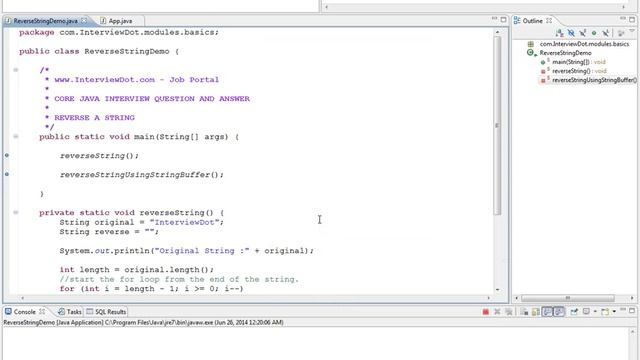Viewport: 640px width, 360px height.
Task: Click on "public class ReverseStringDemo" line
Action: tap(99, 51)
